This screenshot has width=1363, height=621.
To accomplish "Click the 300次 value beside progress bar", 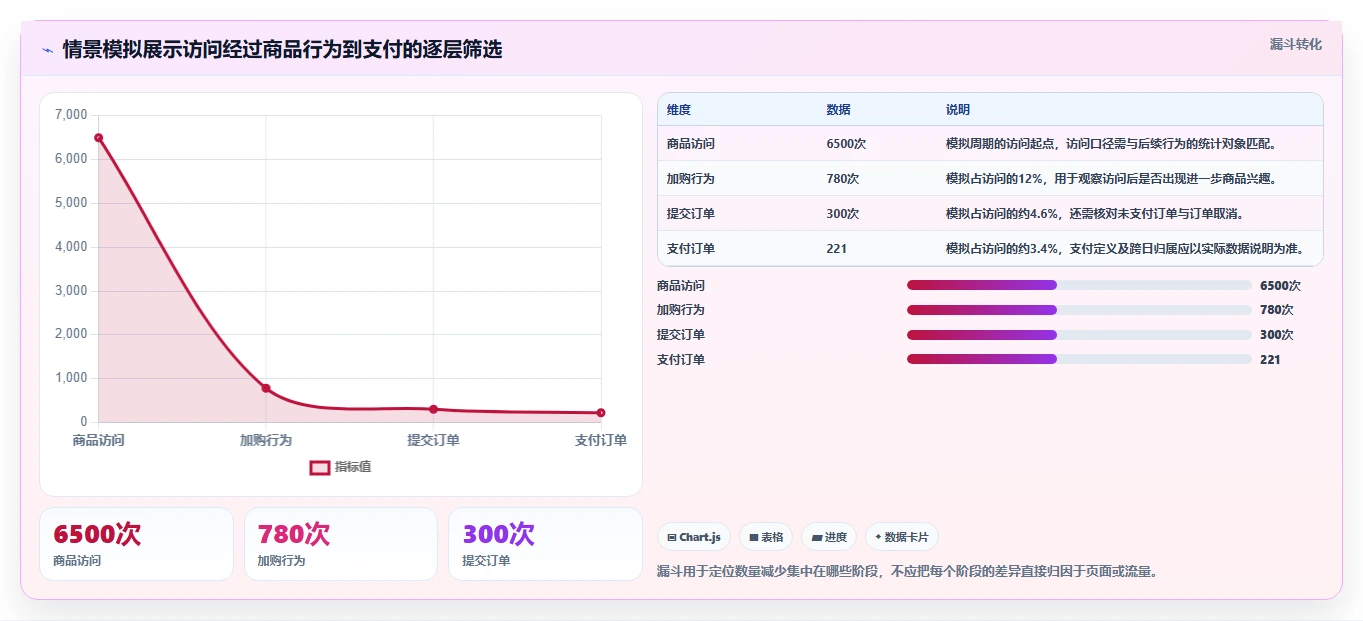I will tap(1277, 335).
